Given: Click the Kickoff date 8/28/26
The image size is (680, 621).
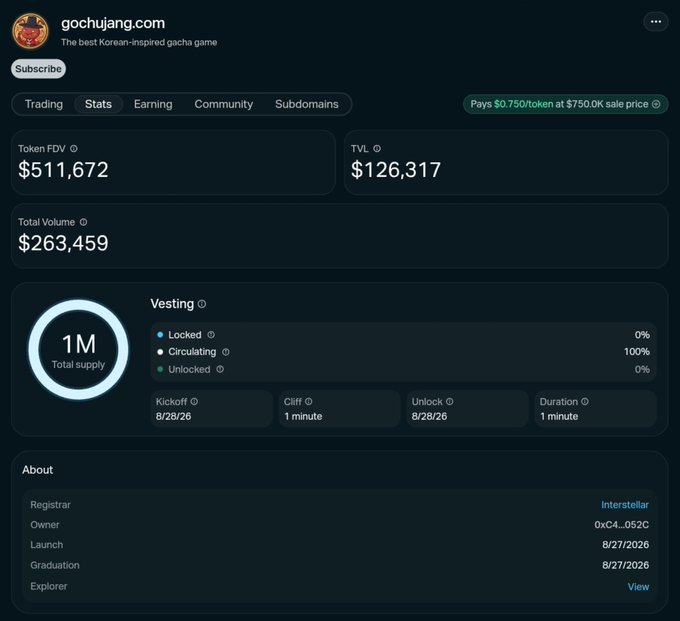Looking at the screenshot, I should [173, 416].
